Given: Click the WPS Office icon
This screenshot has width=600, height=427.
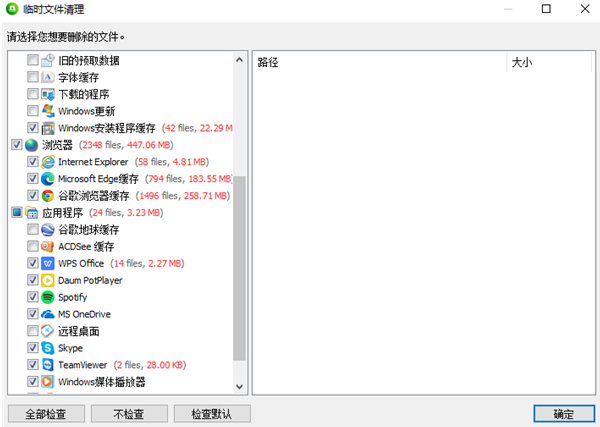Looking at the screenshot, I should click(48, 263).
